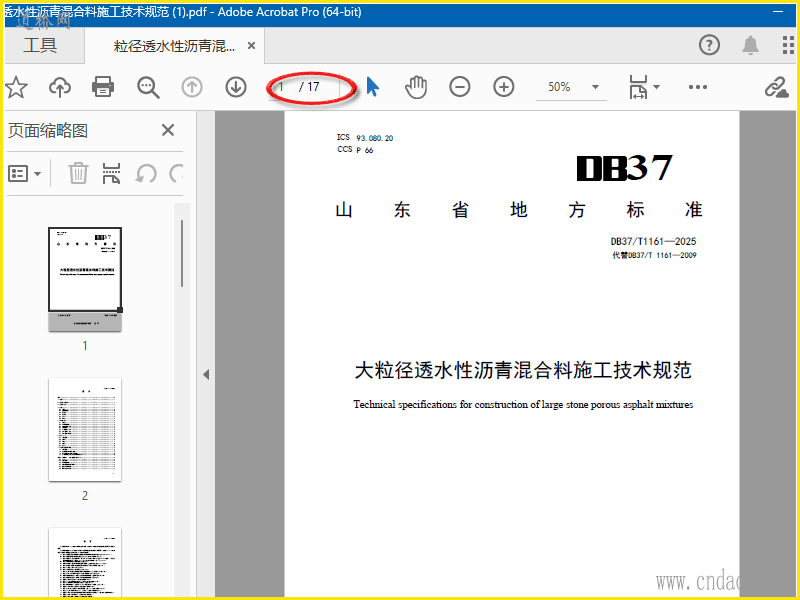Close the 粒径透水性沥青混... document tab
Viewport: 800px width, 600px height.
(251, 46)
